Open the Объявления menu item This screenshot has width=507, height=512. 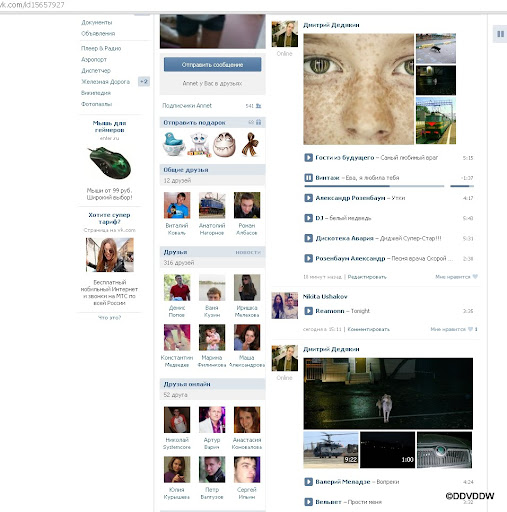98,34
